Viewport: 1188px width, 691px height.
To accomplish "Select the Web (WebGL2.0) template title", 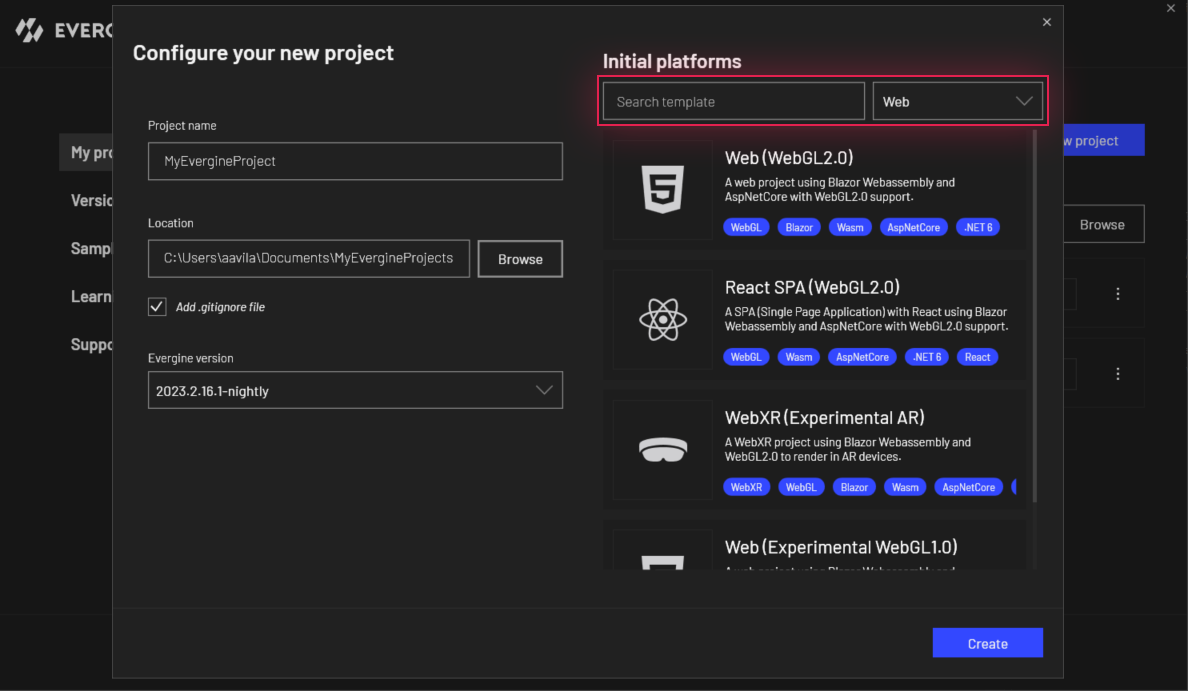I will pyautogui.click(x=789, y=158).
